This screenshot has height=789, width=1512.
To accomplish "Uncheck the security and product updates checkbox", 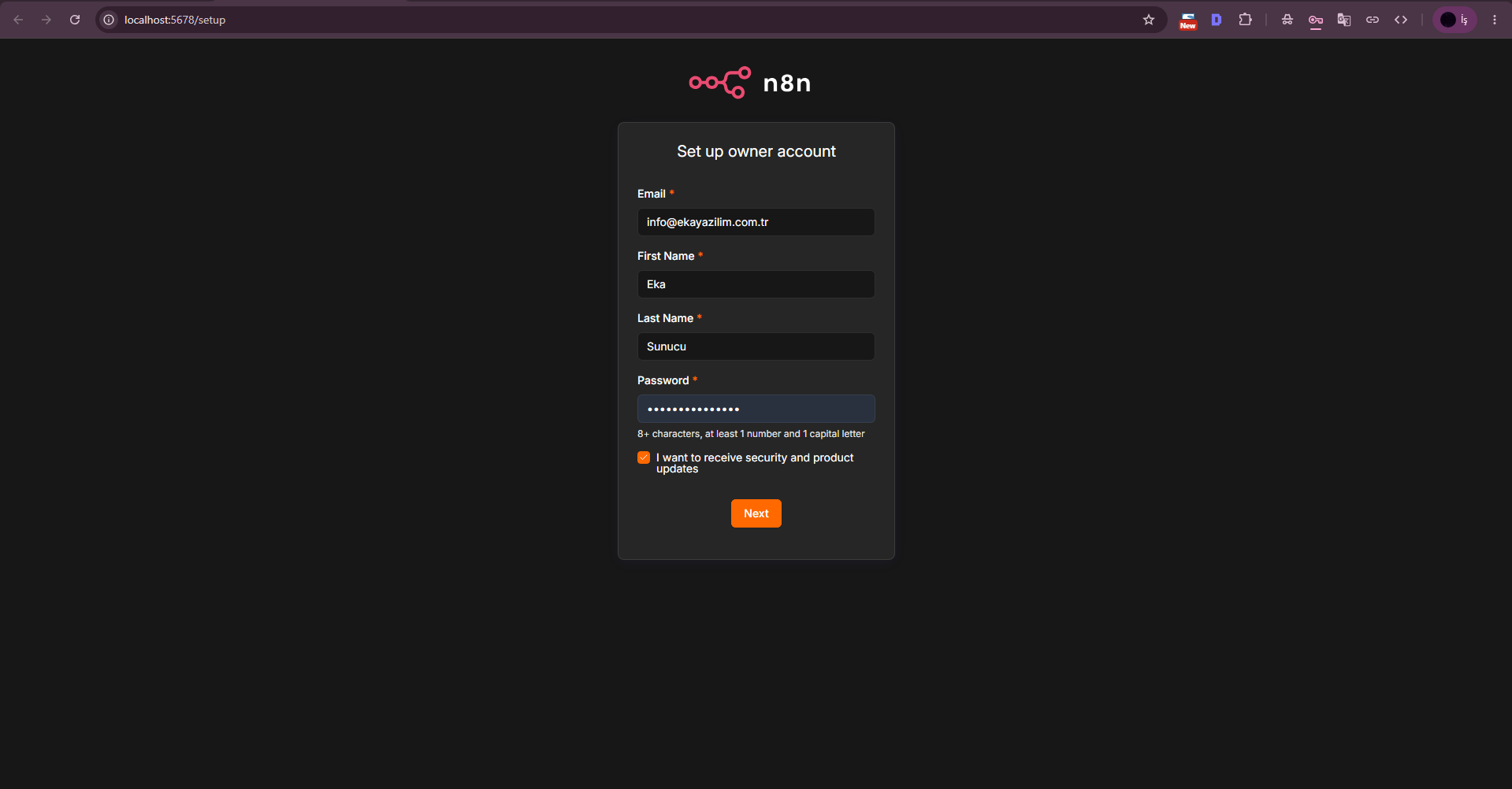I will (x=644, y=457).
